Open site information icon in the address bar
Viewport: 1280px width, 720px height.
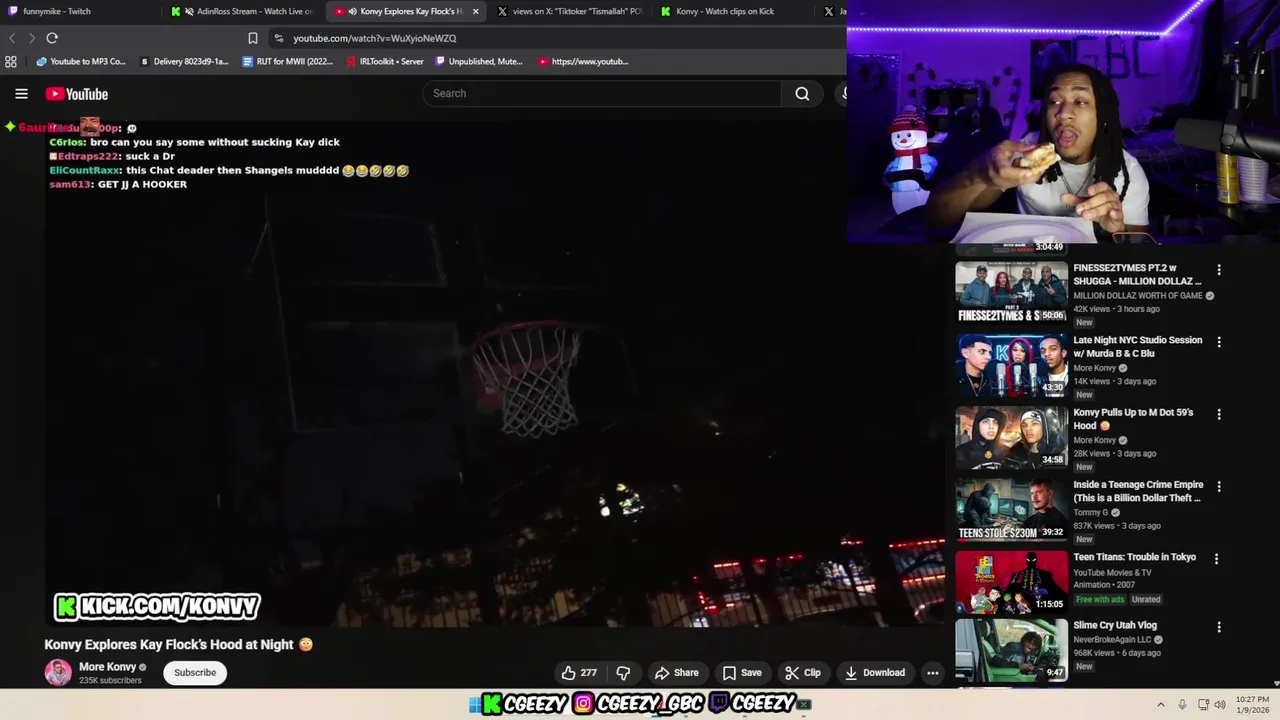pyautogui.click(x=279, y=38)
